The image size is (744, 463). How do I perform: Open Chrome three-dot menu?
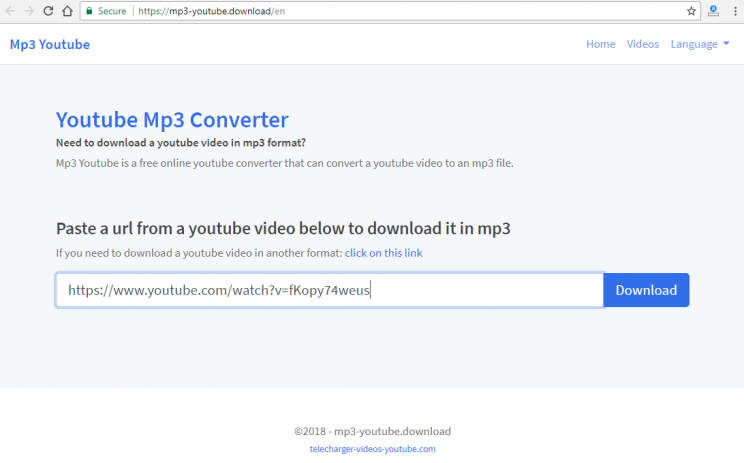(735, 11)
